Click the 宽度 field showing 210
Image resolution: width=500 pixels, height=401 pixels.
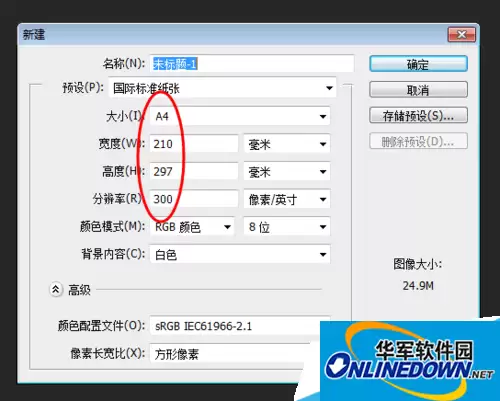click(x=194, y=144)
